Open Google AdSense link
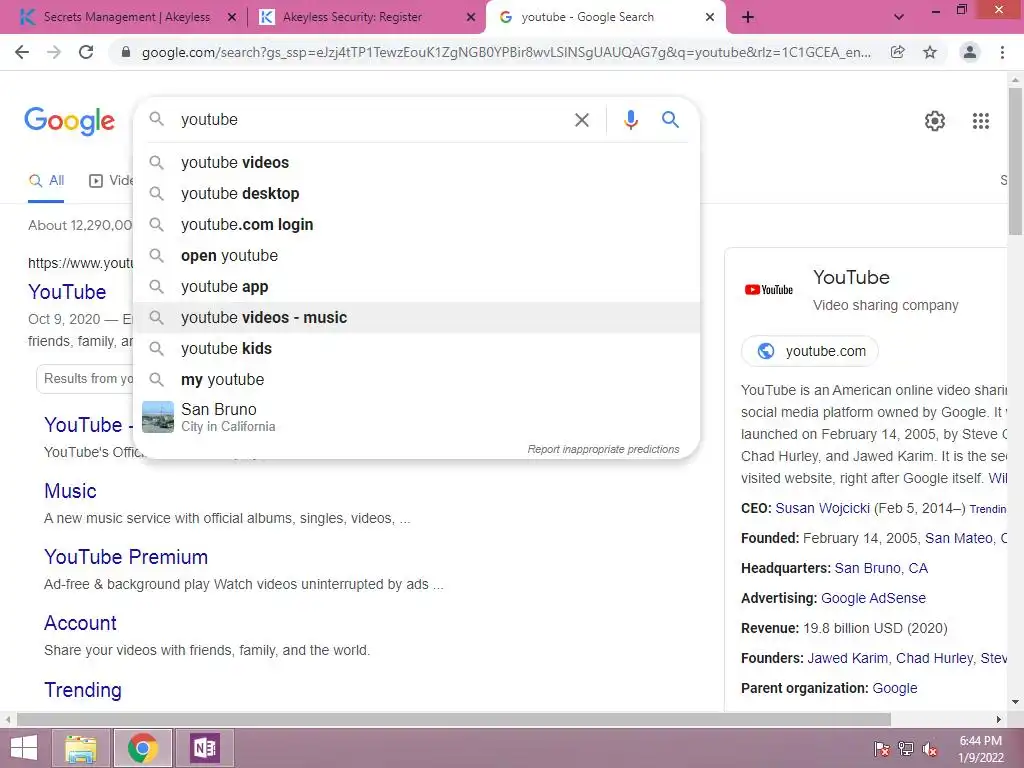1024x768 pixels. (x=873, y=599)
